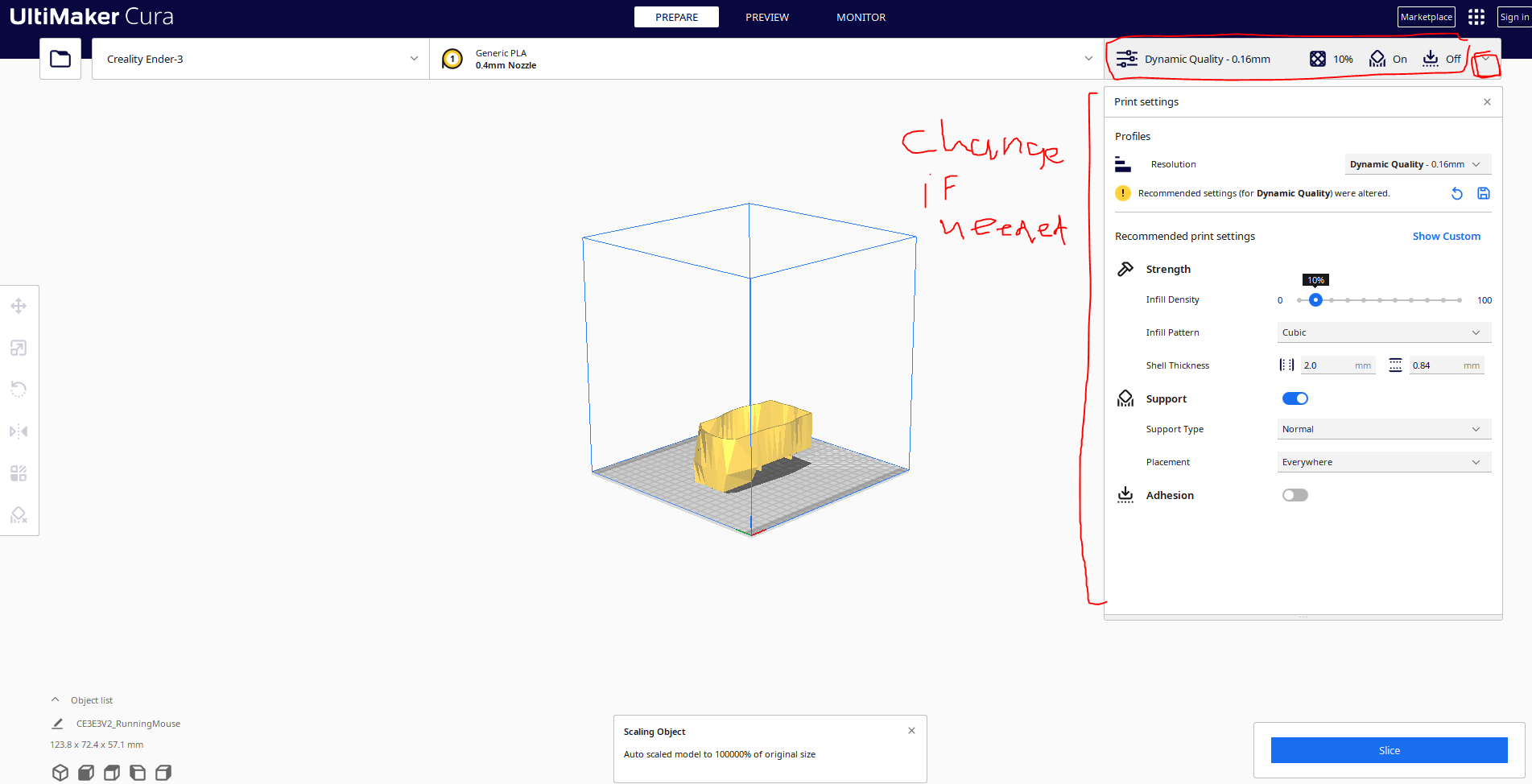1532x784 pixels.
Task: Click the top/bottom thickness field
Action: click(x=1447, y=365)
